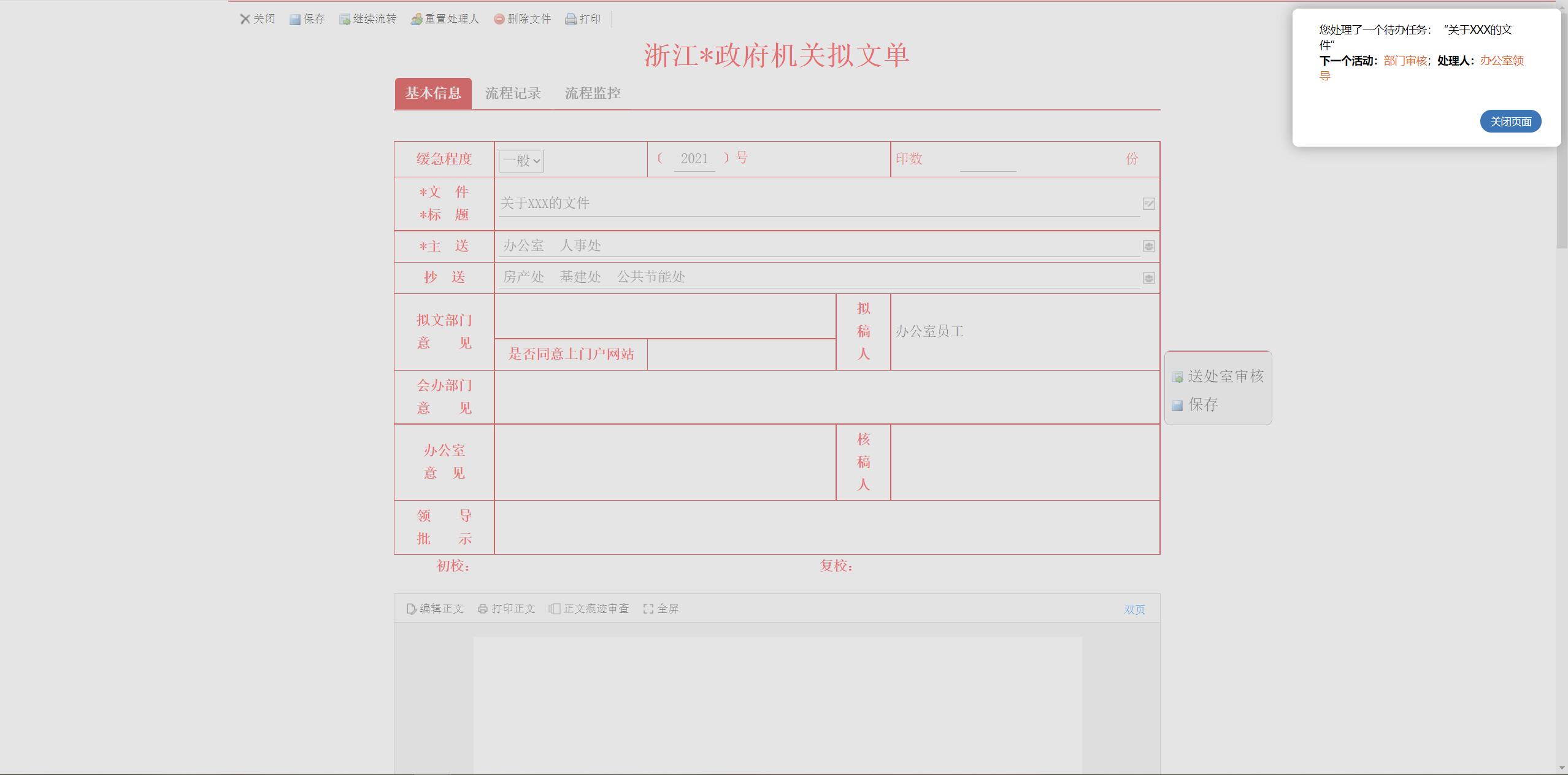Open the 主送 department picker icon
The image size is (1568, 775).
[x=1148, y=246]
